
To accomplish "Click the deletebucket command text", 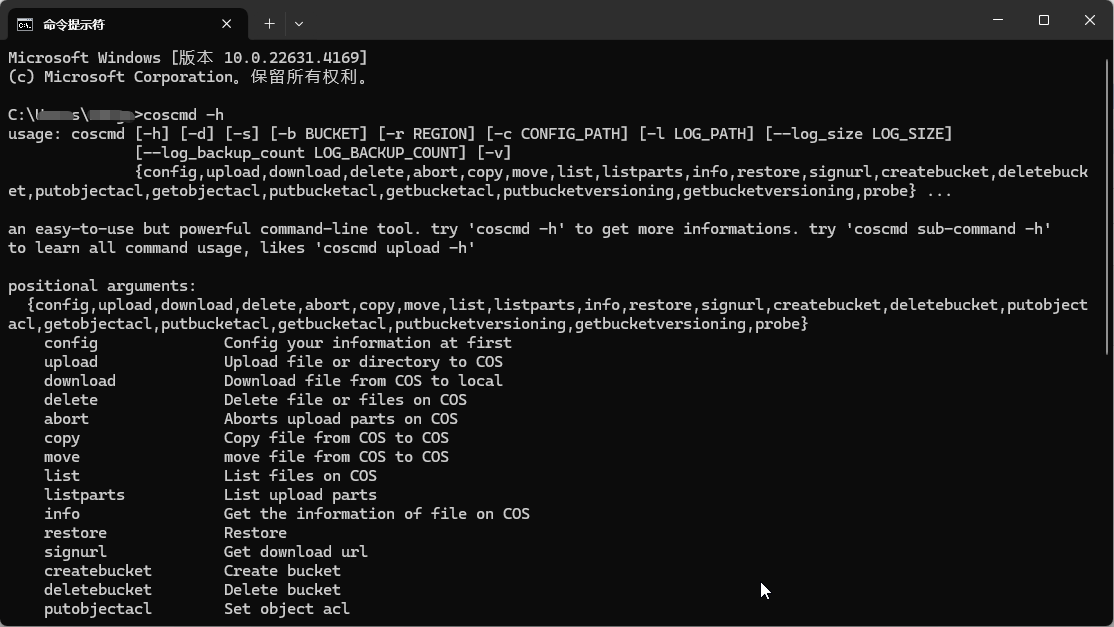I will point(97,589).
